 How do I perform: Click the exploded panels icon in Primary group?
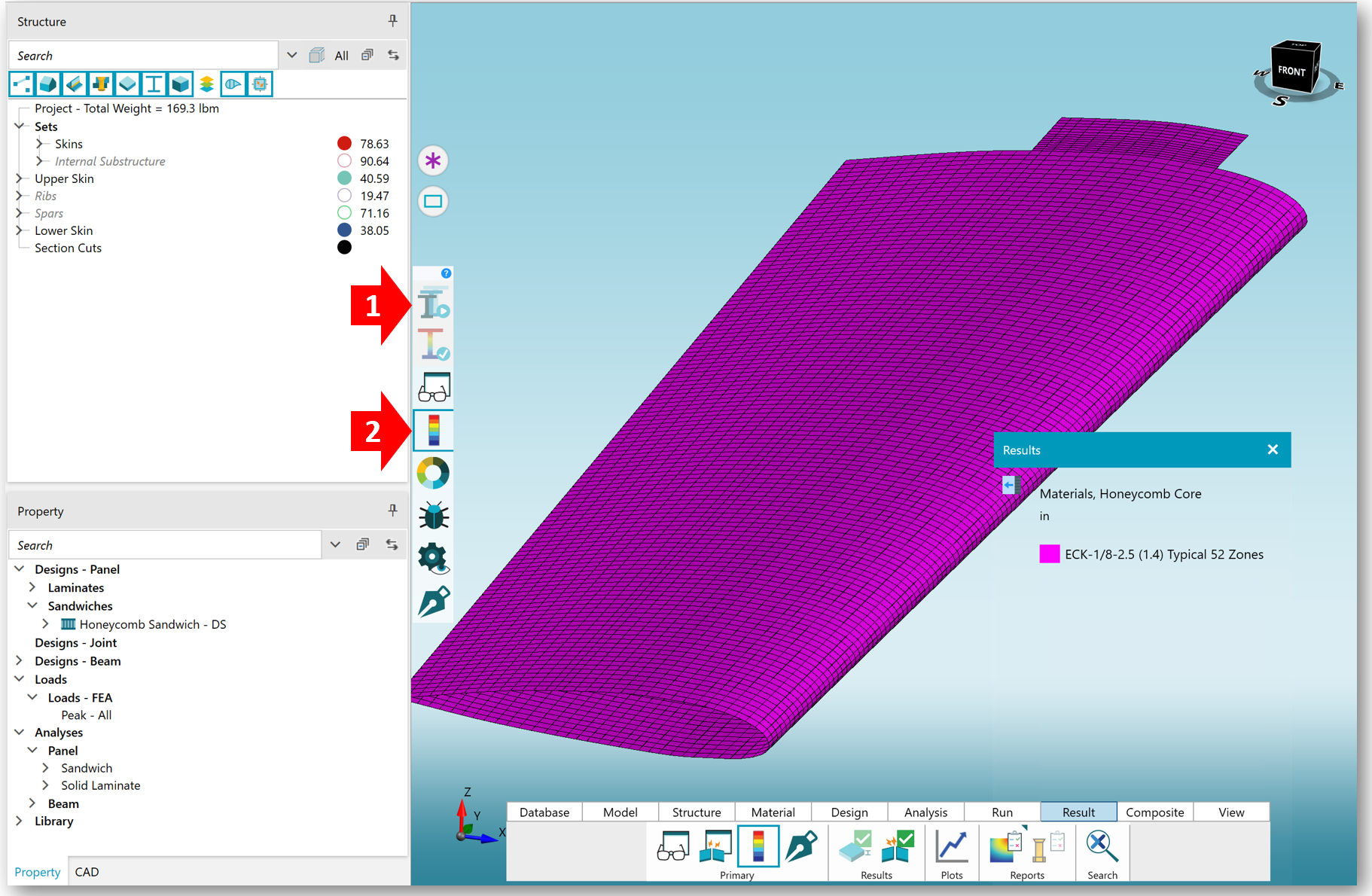[x=715, y=846]
